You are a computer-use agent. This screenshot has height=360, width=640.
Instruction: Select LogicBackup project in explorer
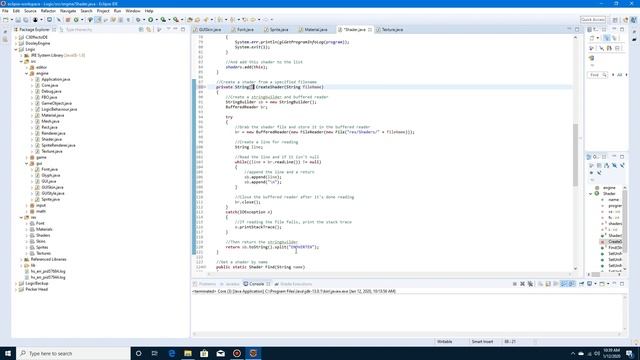tap(37, 283)
